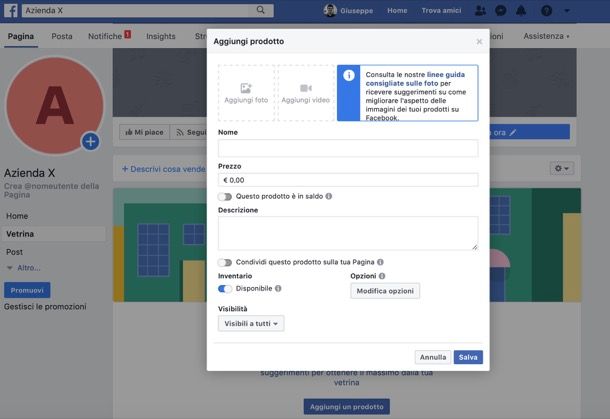Switch to the Pagina tab
610x419 pixels.
click(x=21, y=36)
